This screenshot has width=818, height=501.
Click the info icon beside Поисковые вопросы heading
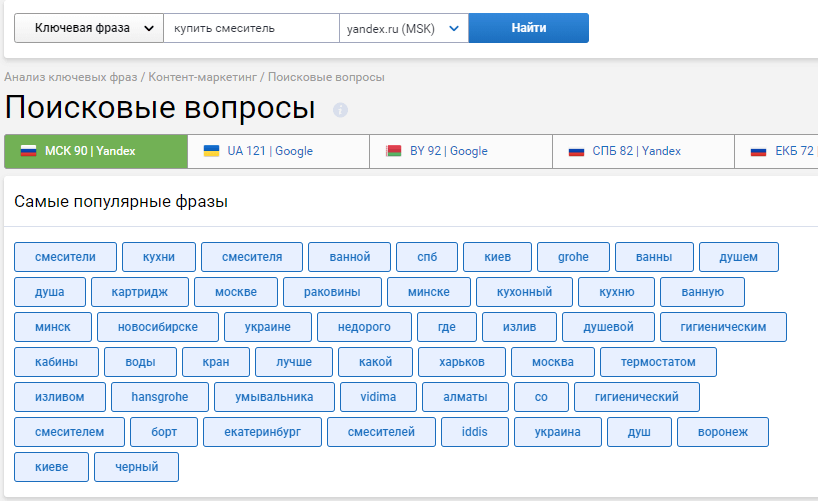click(340, 110)
